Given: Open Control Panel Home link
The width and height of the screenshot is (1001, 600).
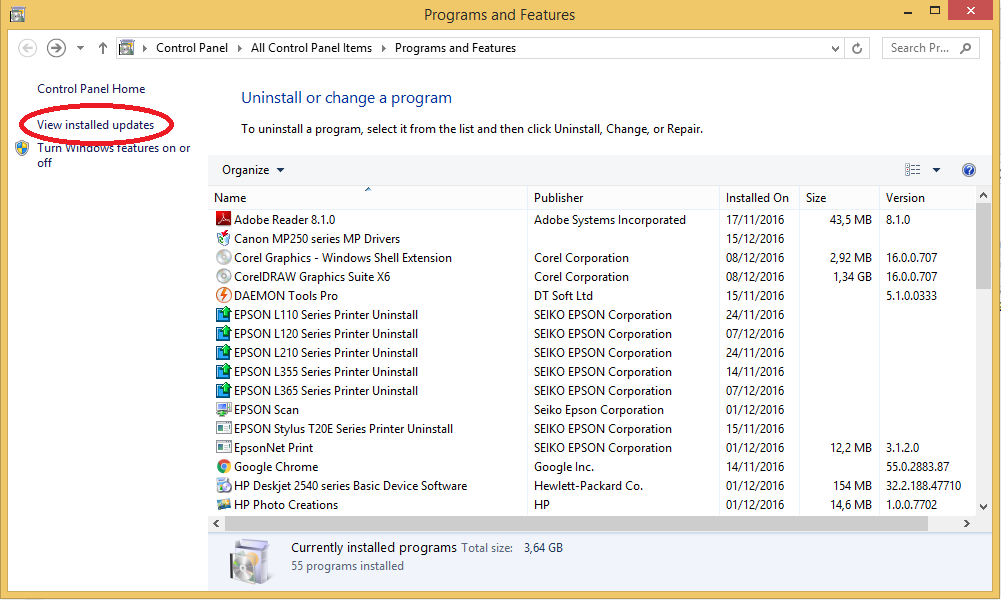Looking at the screenshot, I should (91, 89).
